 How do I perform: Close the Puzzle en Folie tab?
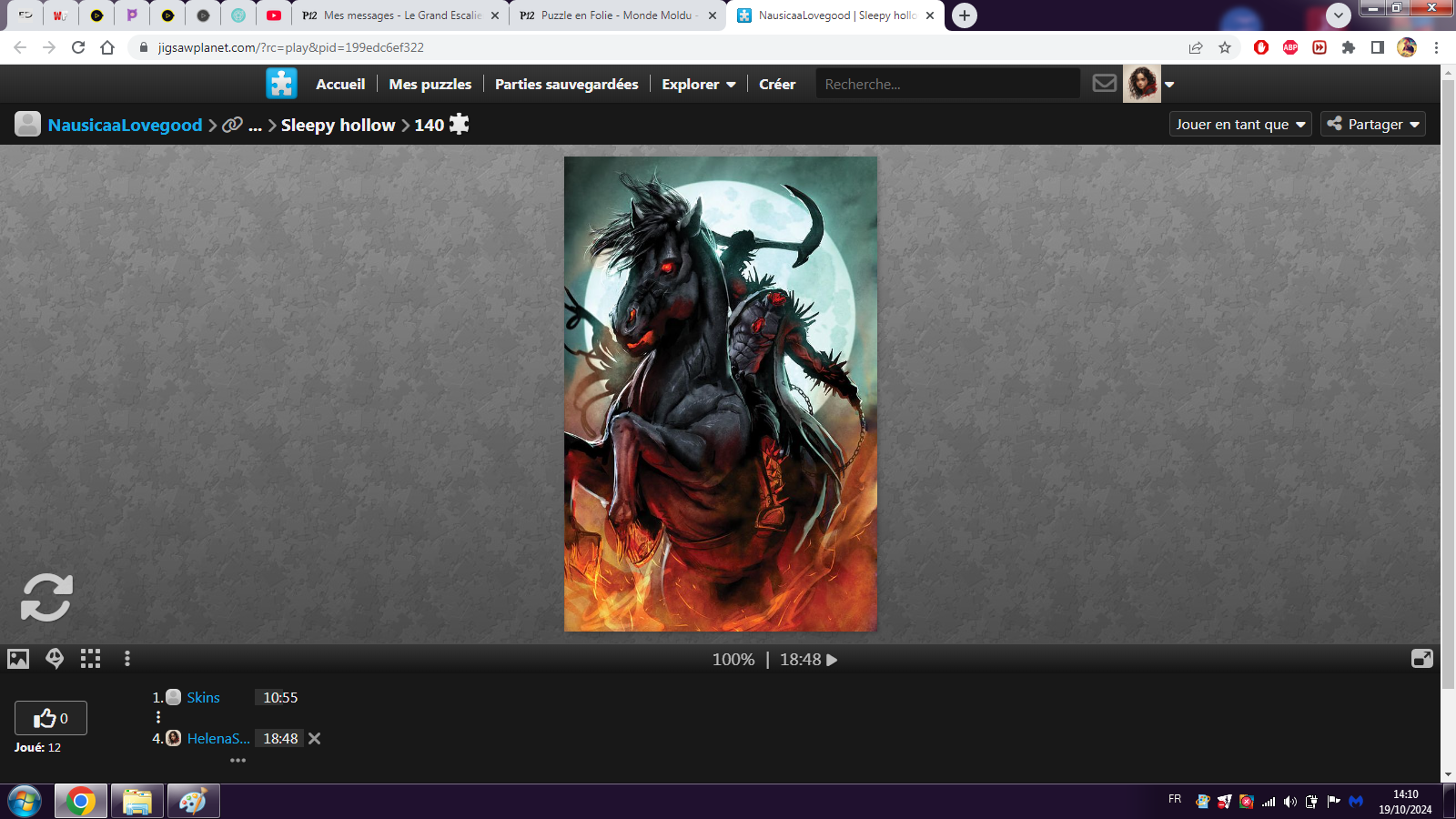click(713, 15)
